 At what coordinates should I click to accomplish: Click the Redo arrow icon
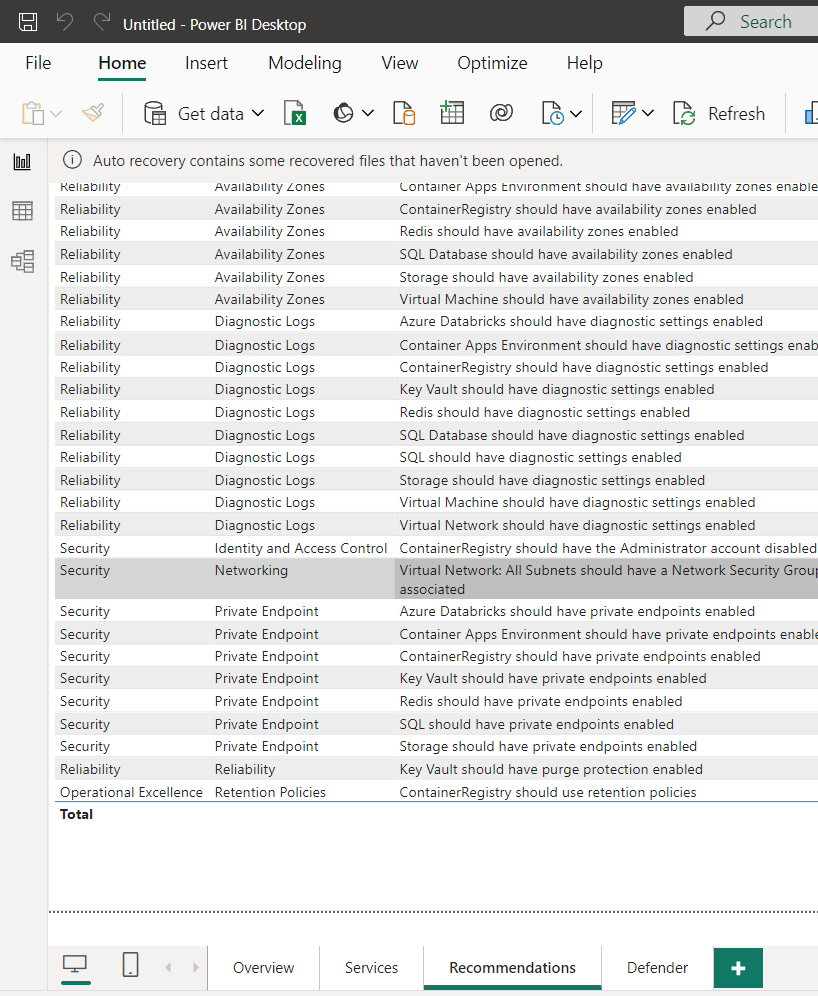pyautogui.click(x=102, y=22)
